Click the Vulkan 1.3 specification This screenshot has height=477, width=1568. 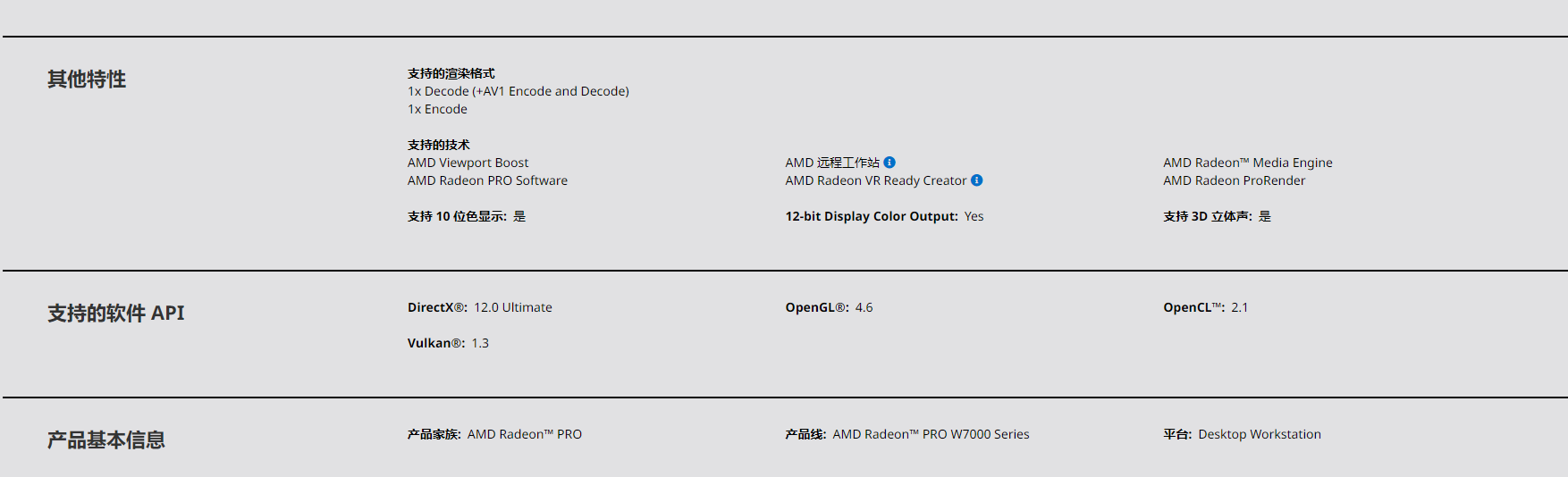480,343
